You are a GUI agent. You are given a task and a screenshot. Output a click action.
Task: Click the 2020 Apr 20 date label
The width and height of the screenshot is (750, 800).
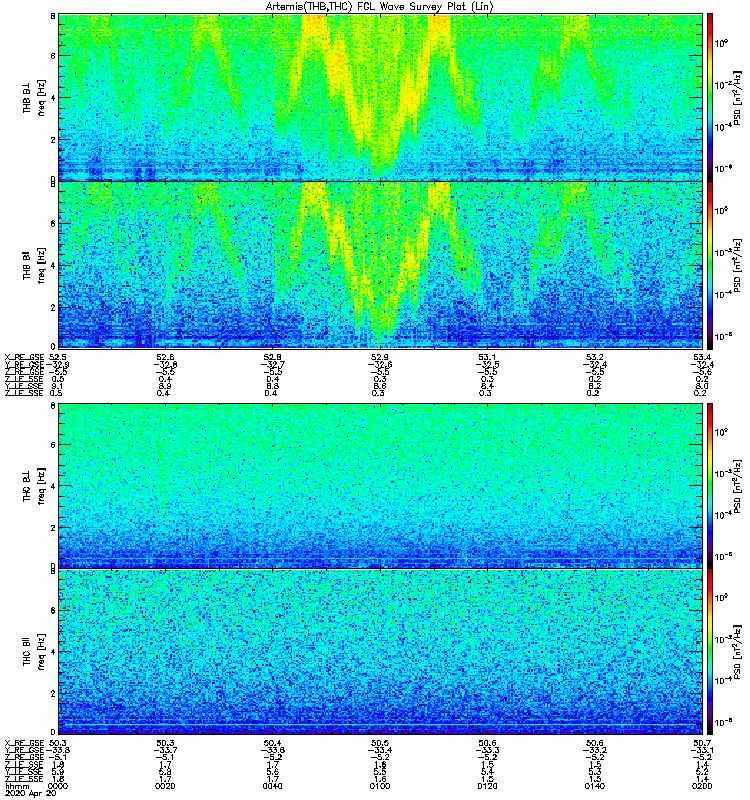(31, 793)
